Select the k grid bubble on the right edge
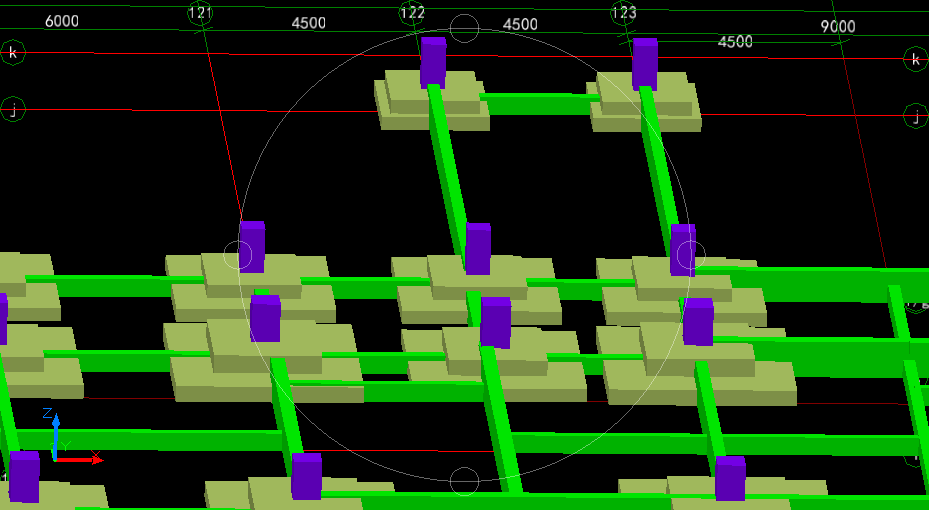 click(916, 59)
